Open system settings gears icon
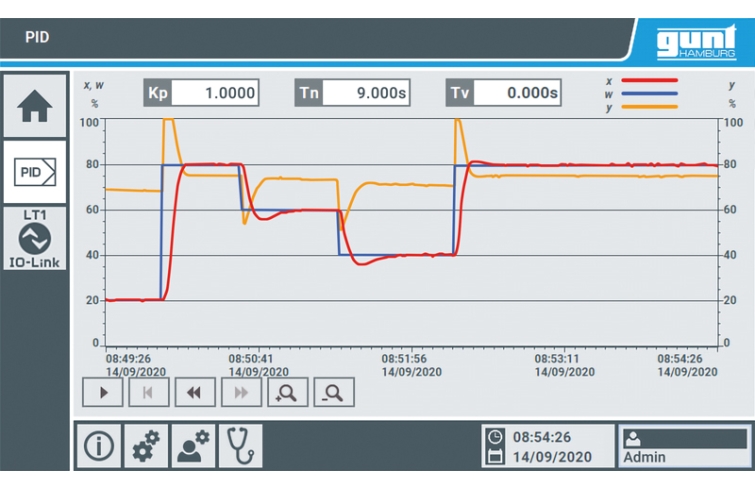 (x=146, y=446)
